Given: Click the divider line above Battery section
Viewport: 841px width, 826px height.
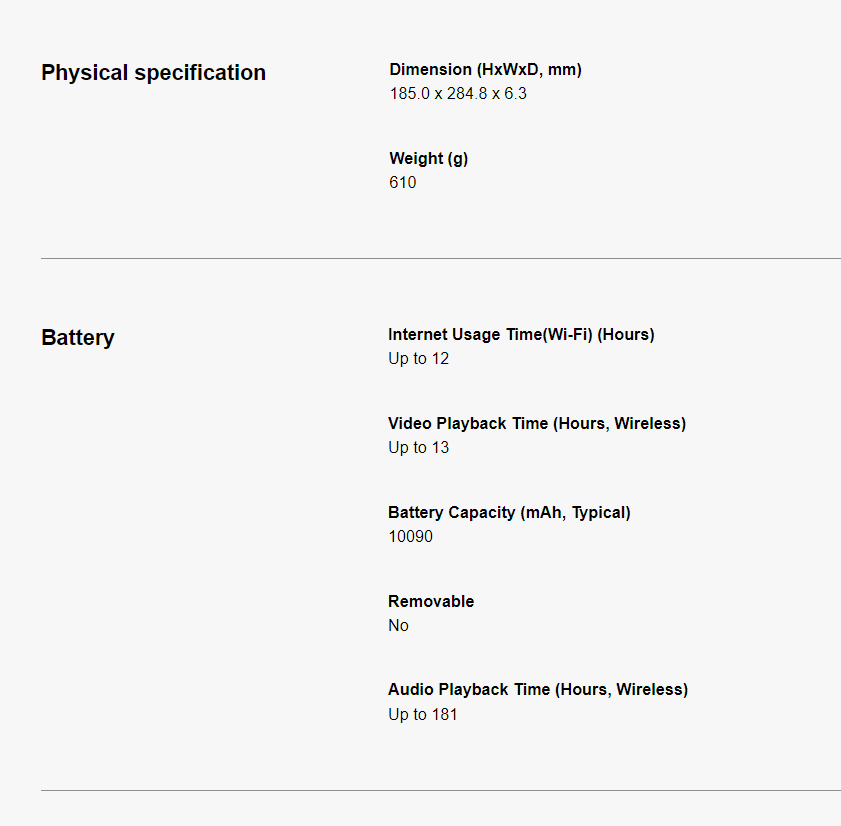Looking at the screenshot, I should (x=440, y=258).
